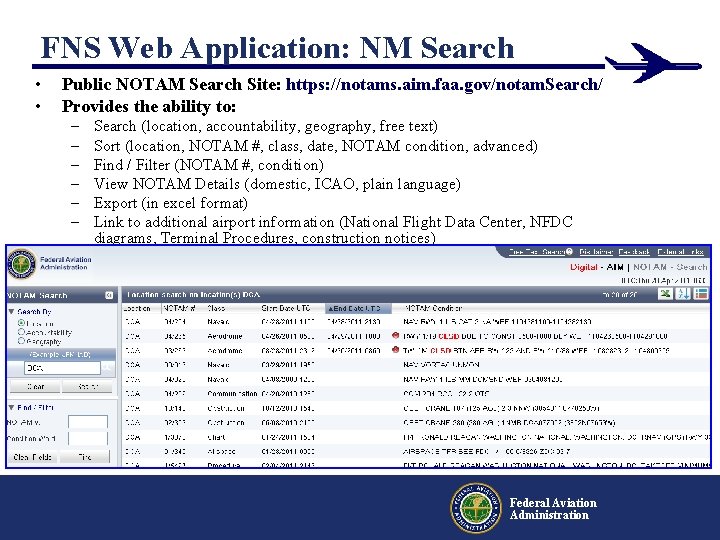Open the notams.aim.faa.gov URL on slide
Viewport: 720px width, 540px height.
[444, 84]
